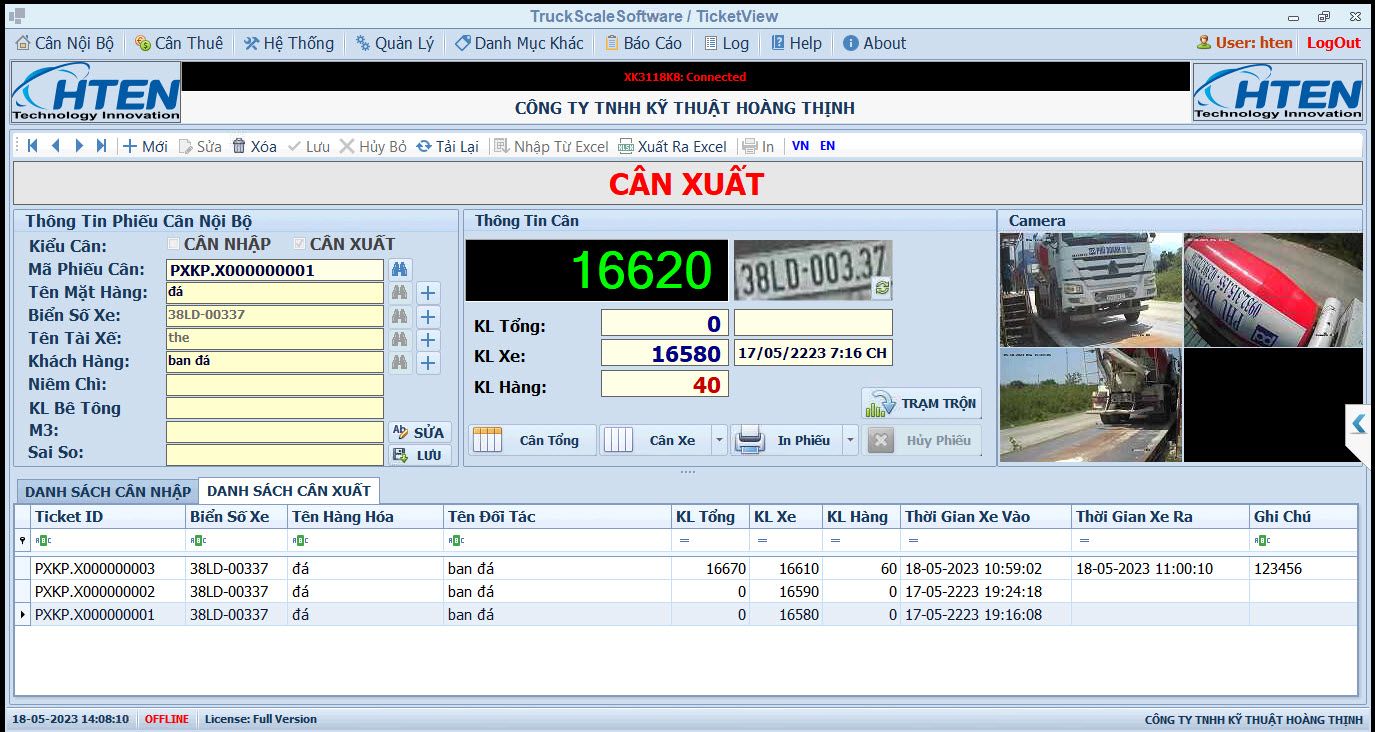Go to the first record arrow
The height and width of the screenshot is (732, 1375).
pos(33,146)
